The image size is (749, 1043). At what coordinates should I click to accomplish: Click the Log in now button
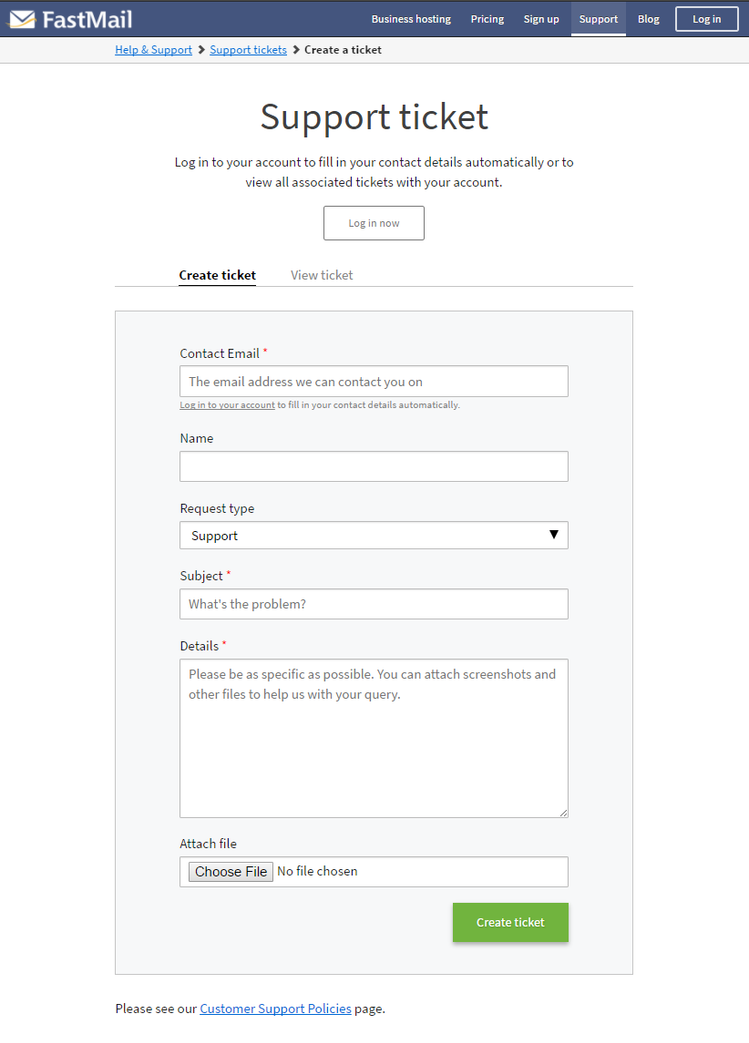click(x=374, y=223)
